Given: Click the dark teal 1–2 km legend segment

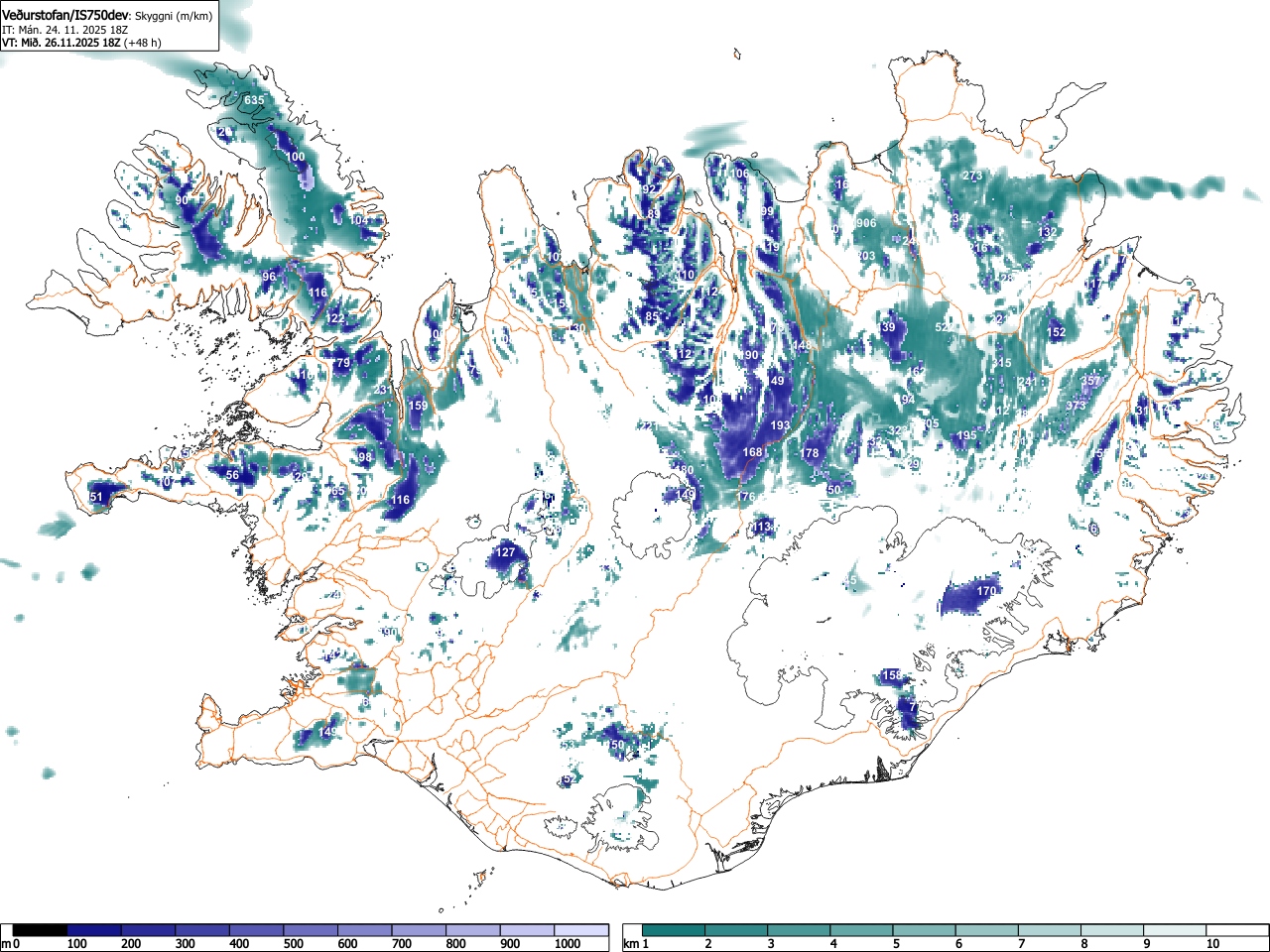Looking at the screenshot, I should point(675,930).
